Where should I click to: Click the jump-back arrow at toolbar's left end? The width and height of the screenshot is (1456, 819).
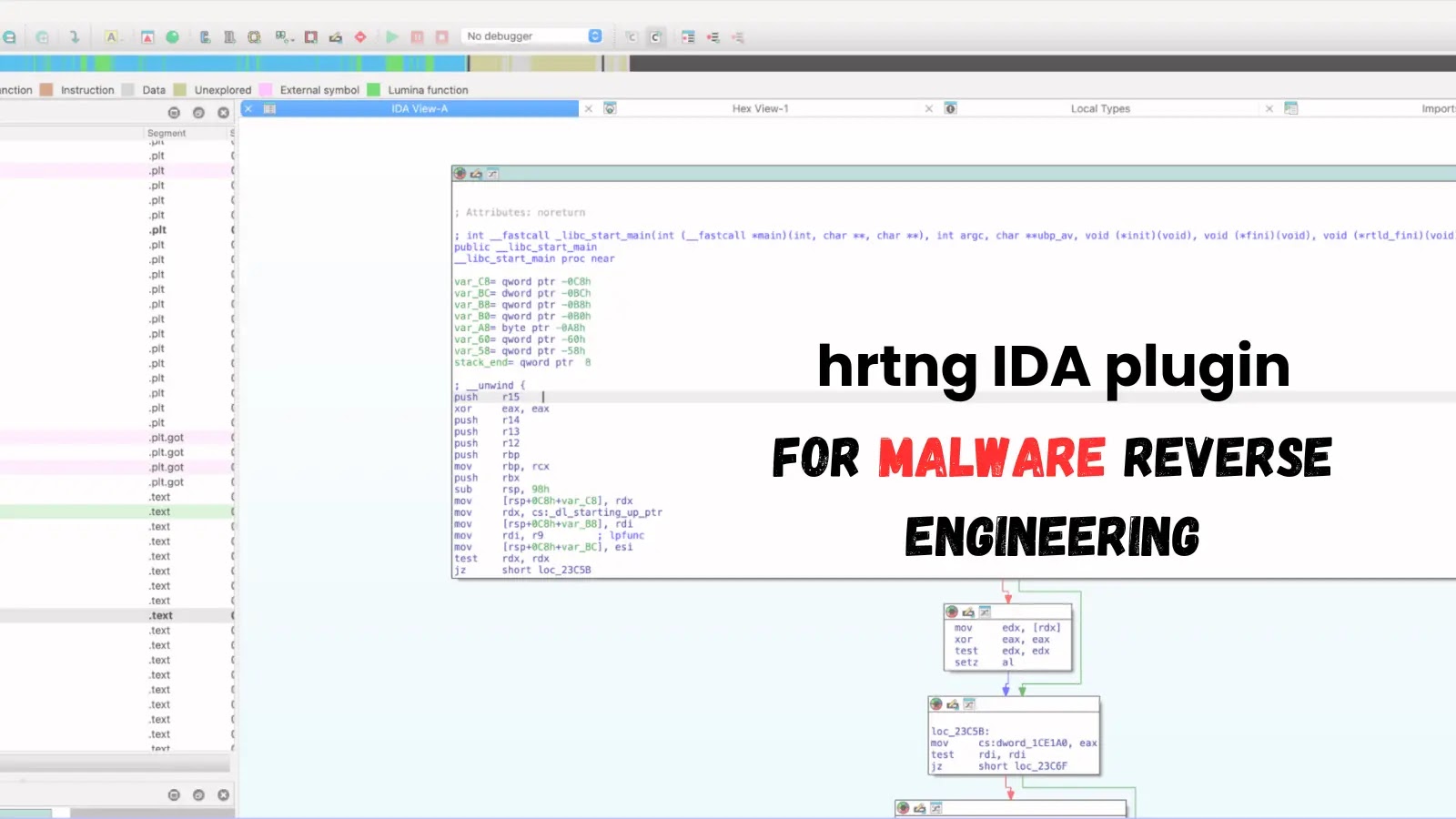[9, 37]
